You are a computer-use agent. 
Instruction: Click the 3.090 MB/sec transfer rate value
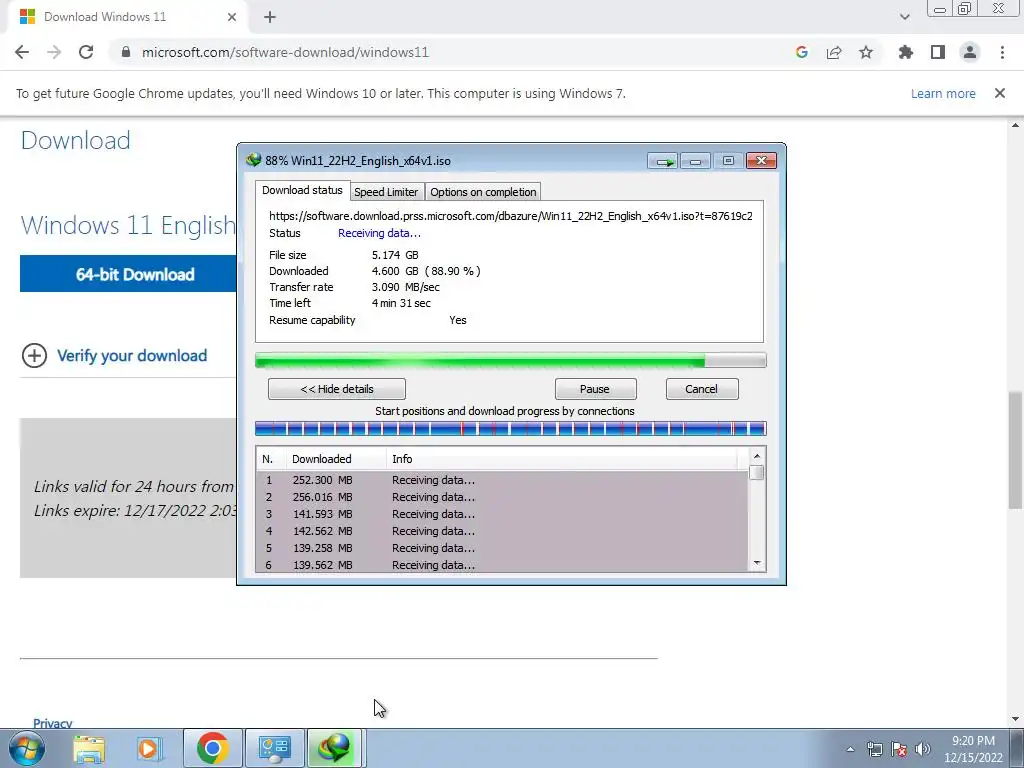point(406,287)
